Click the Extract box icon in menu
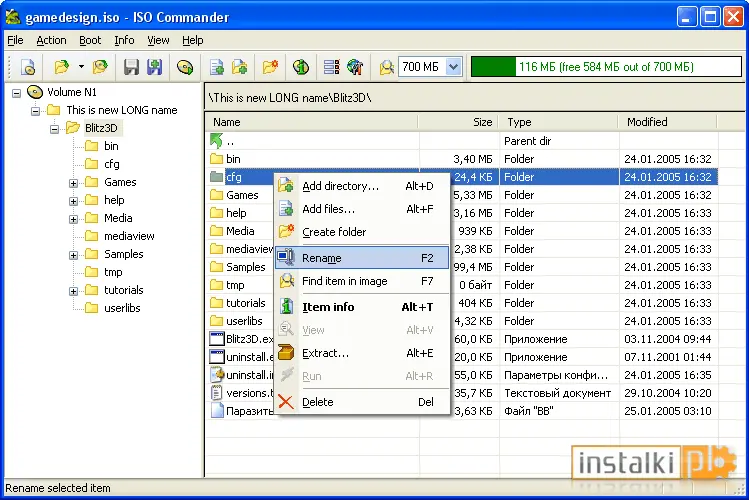Screen dimensions: 749x500 point(286,353)
